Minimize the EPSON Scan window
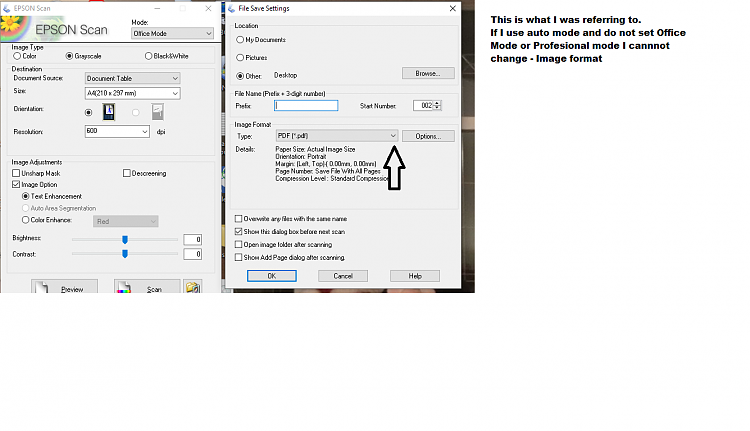 coord(157,9)
